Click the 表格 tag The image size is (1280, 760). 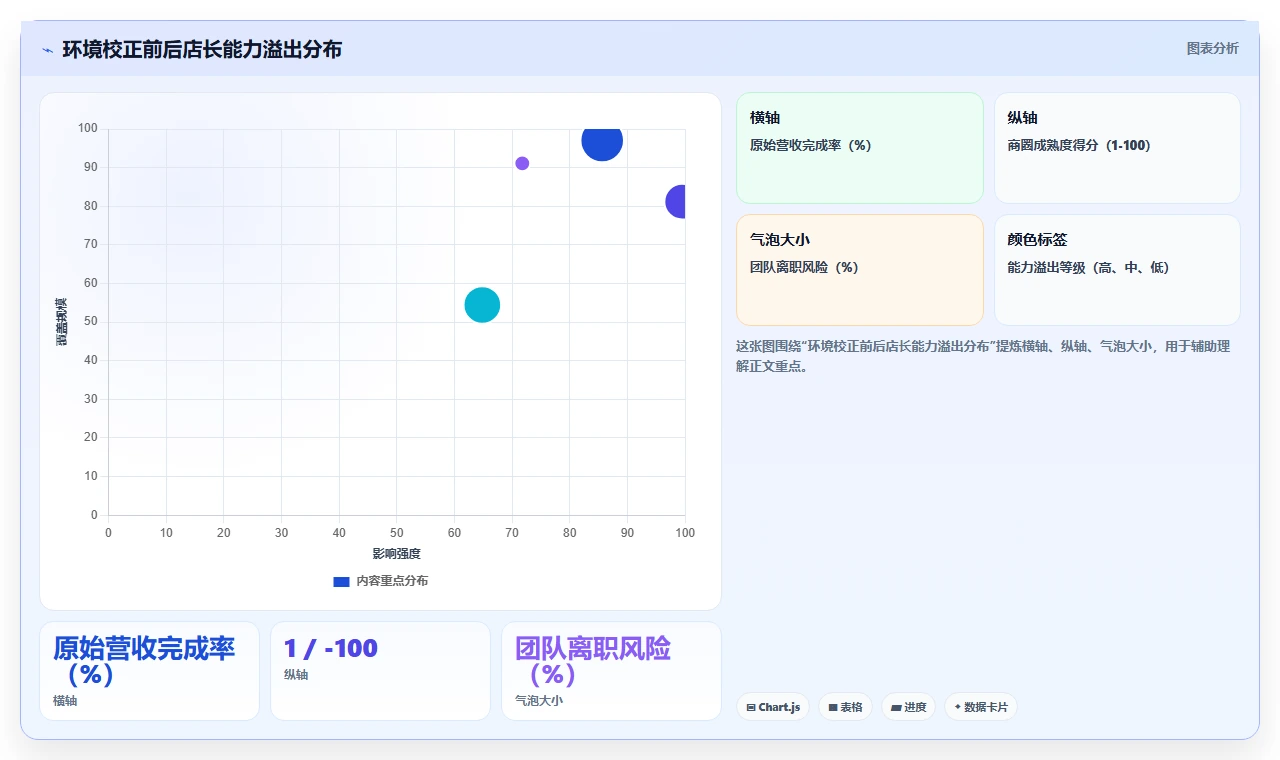pos(845,707)
